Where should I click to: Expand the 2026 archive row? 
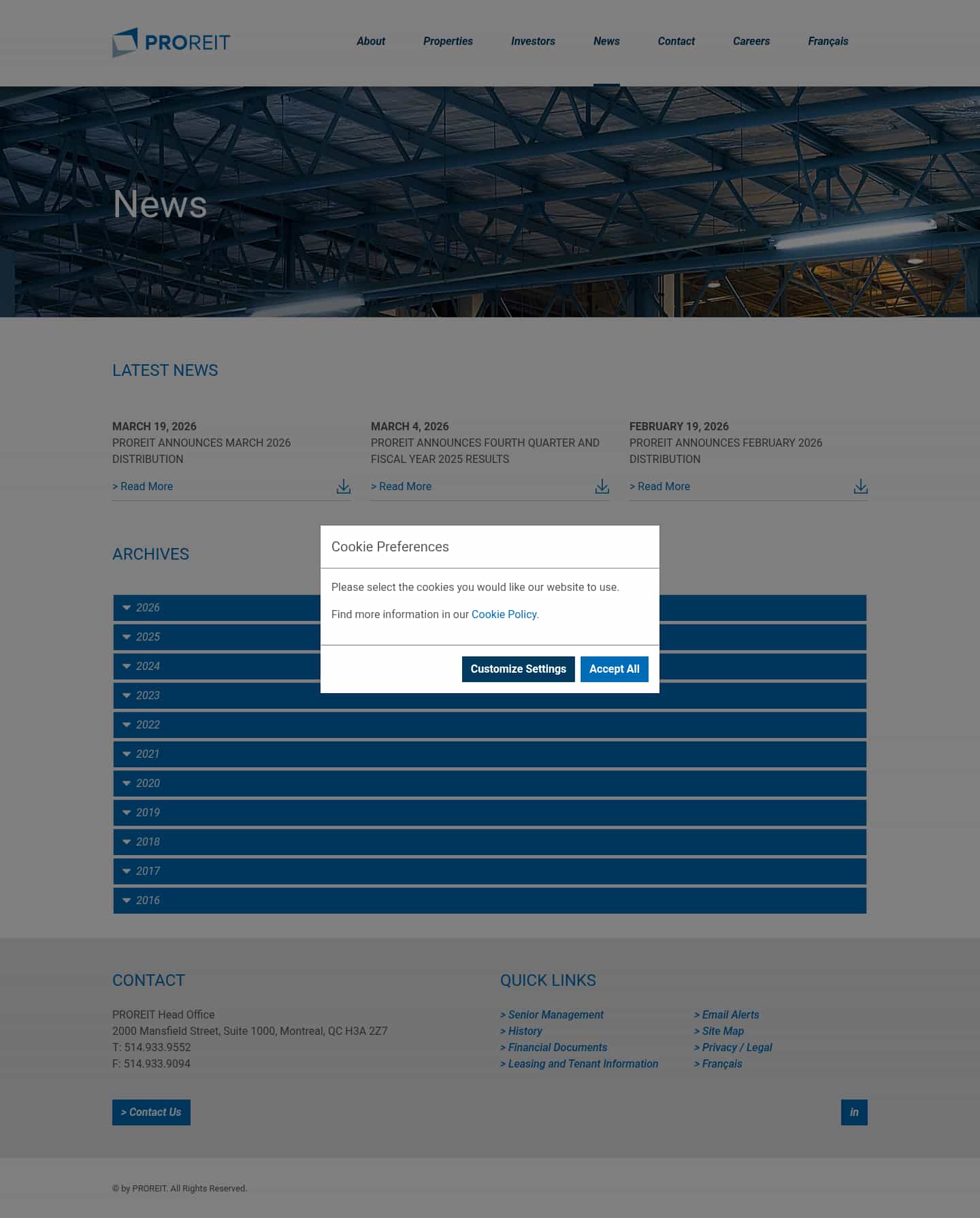pos(490,608)
